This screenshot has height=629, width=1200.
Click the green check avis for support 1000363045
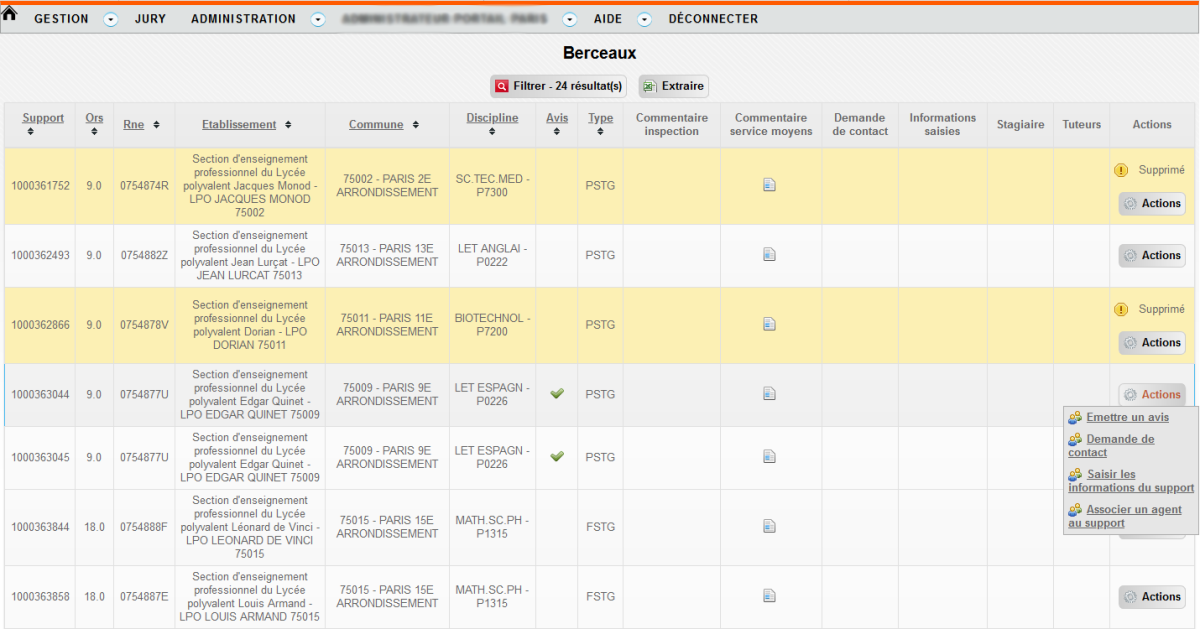[557, 457]
